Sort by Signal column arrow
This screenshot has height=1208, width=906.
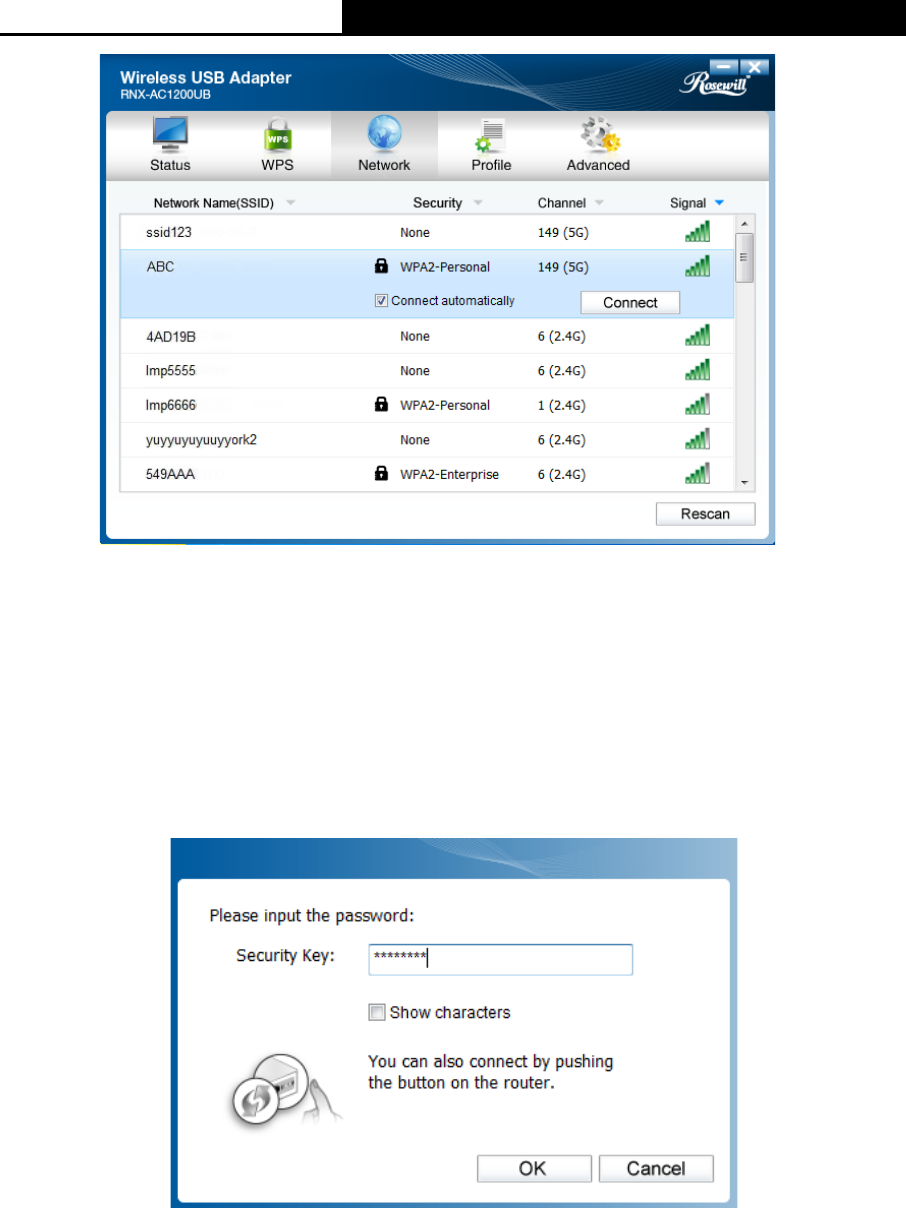[718, 203]
